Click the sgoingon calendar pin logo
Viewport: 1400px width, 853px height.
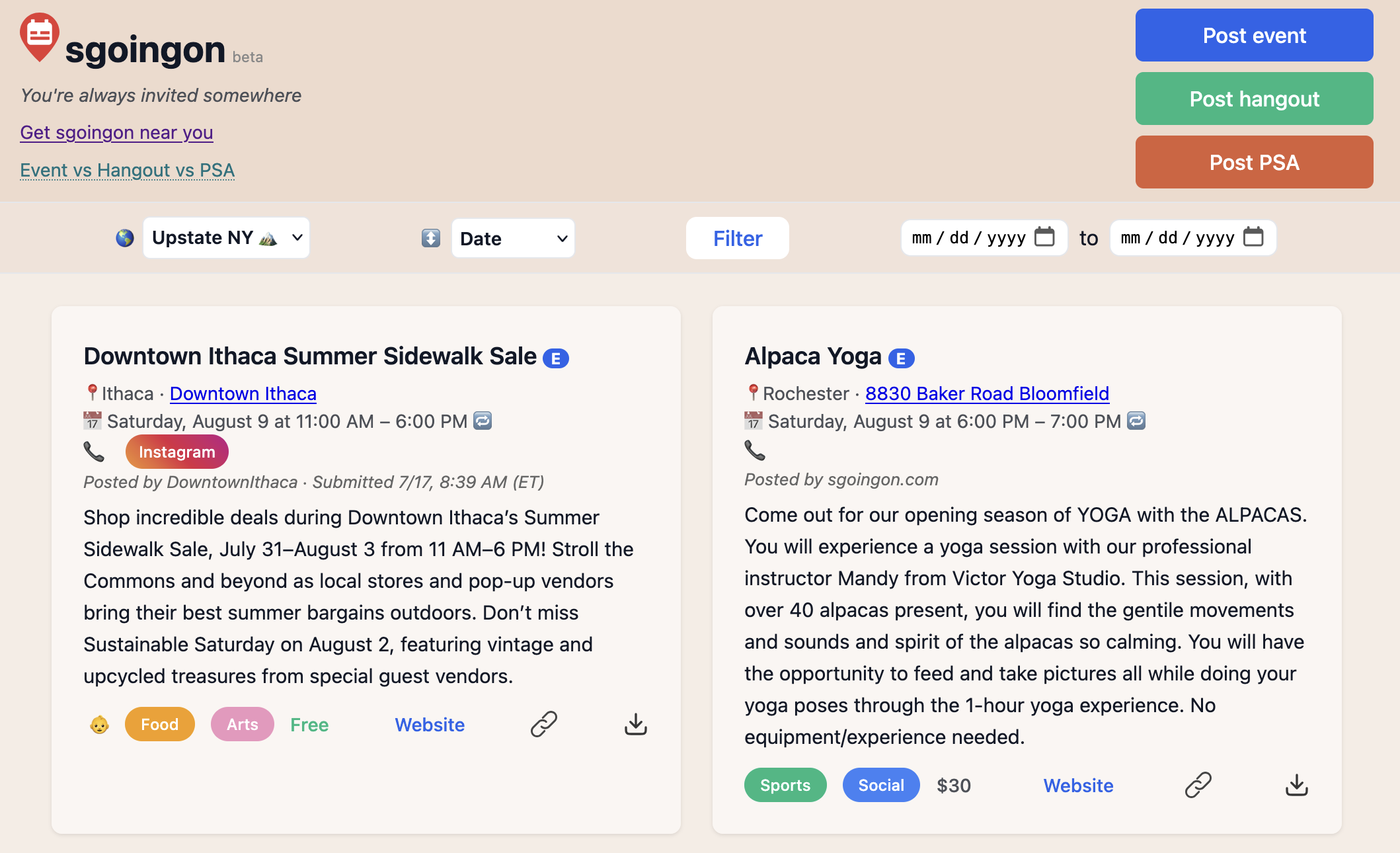(x=40, y=37)
